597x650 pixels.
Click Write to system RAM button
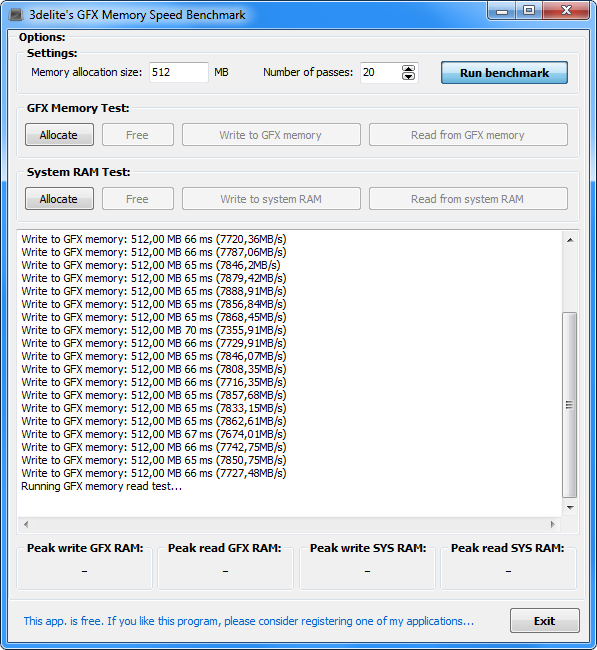(x=271, y=199)
